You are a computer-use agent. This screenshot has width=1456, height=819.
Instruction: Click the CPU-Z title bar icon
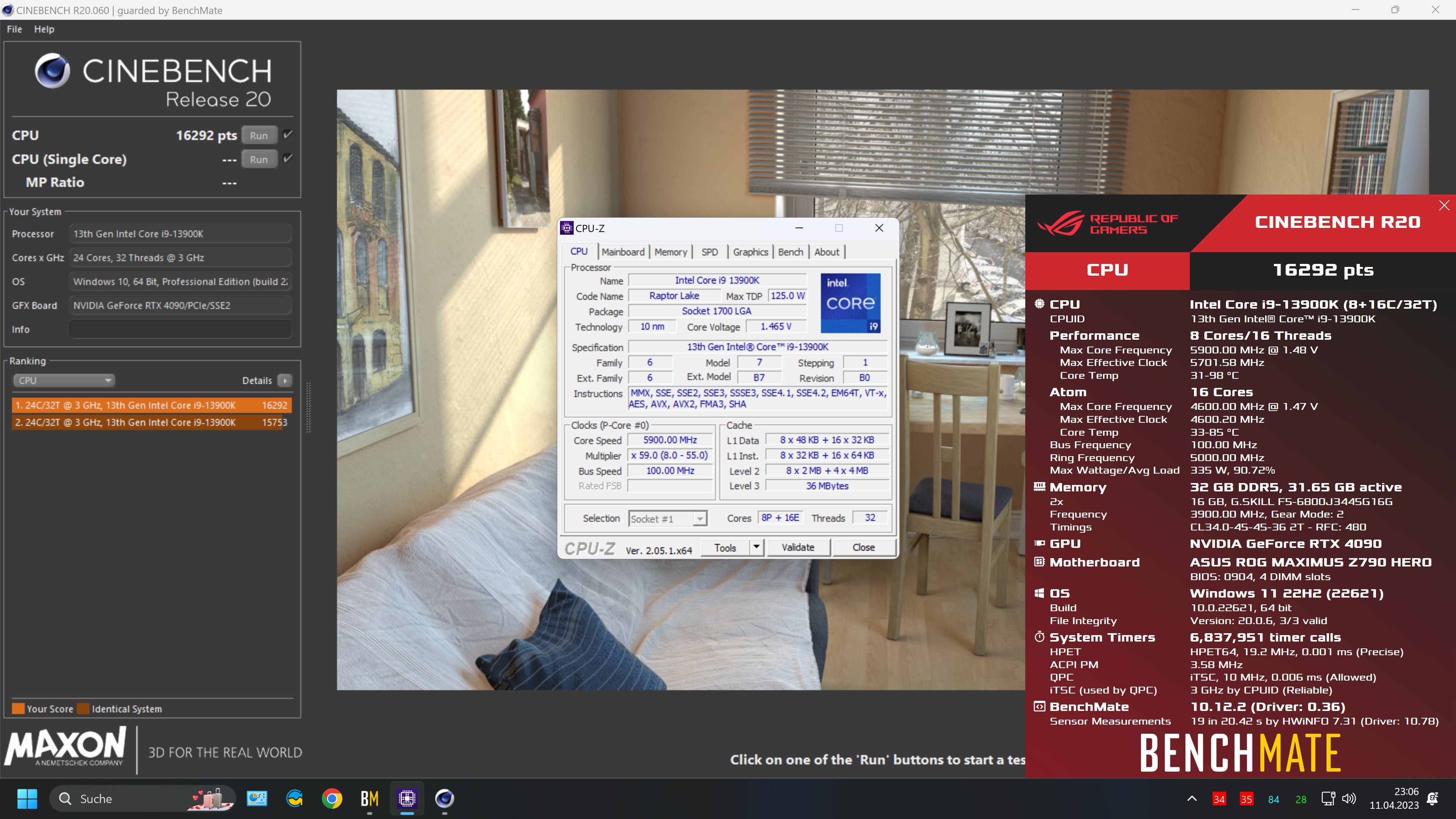click(x=566, y=228)
